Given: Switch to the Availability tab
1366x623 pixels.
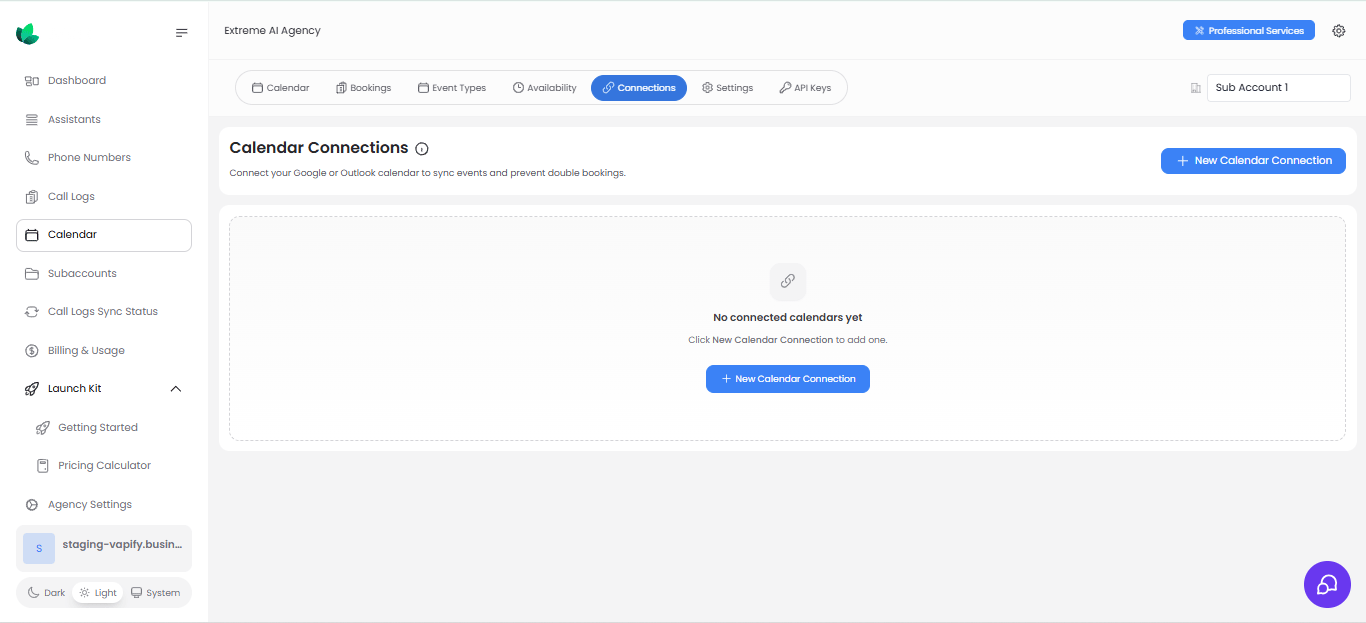Looking at the screenshot, I should pos(545,88).
